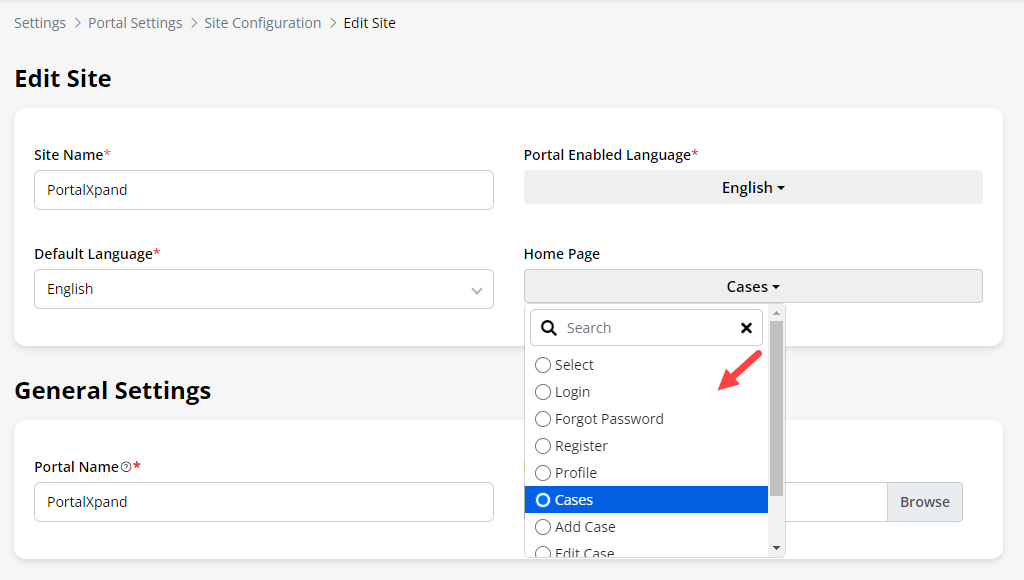Select the Login radio option
This screenshot has width=1024, height=580.
(x=543, y=392)
